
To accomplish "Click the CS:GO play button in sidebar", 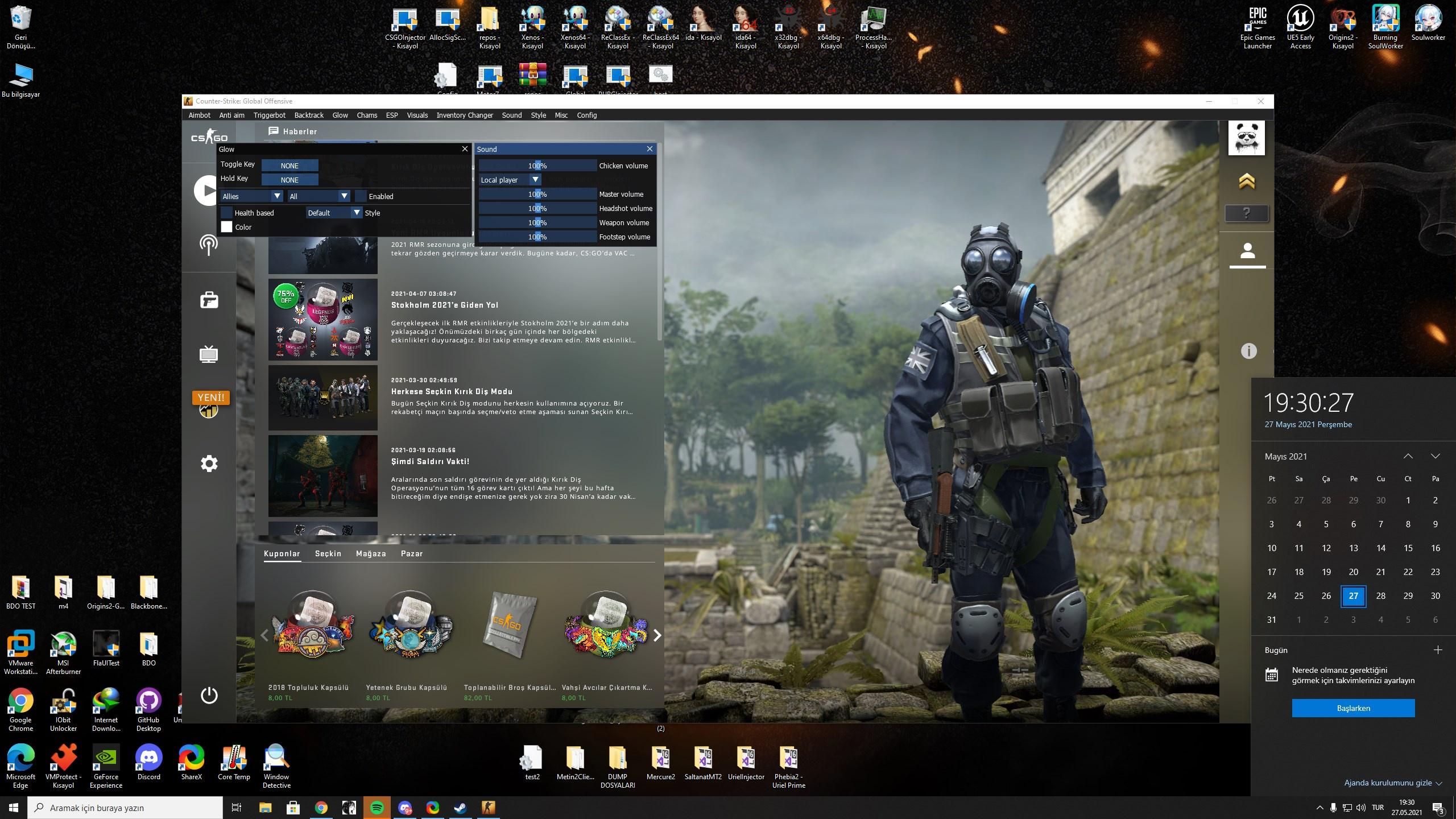I will [x=205, y=191].
